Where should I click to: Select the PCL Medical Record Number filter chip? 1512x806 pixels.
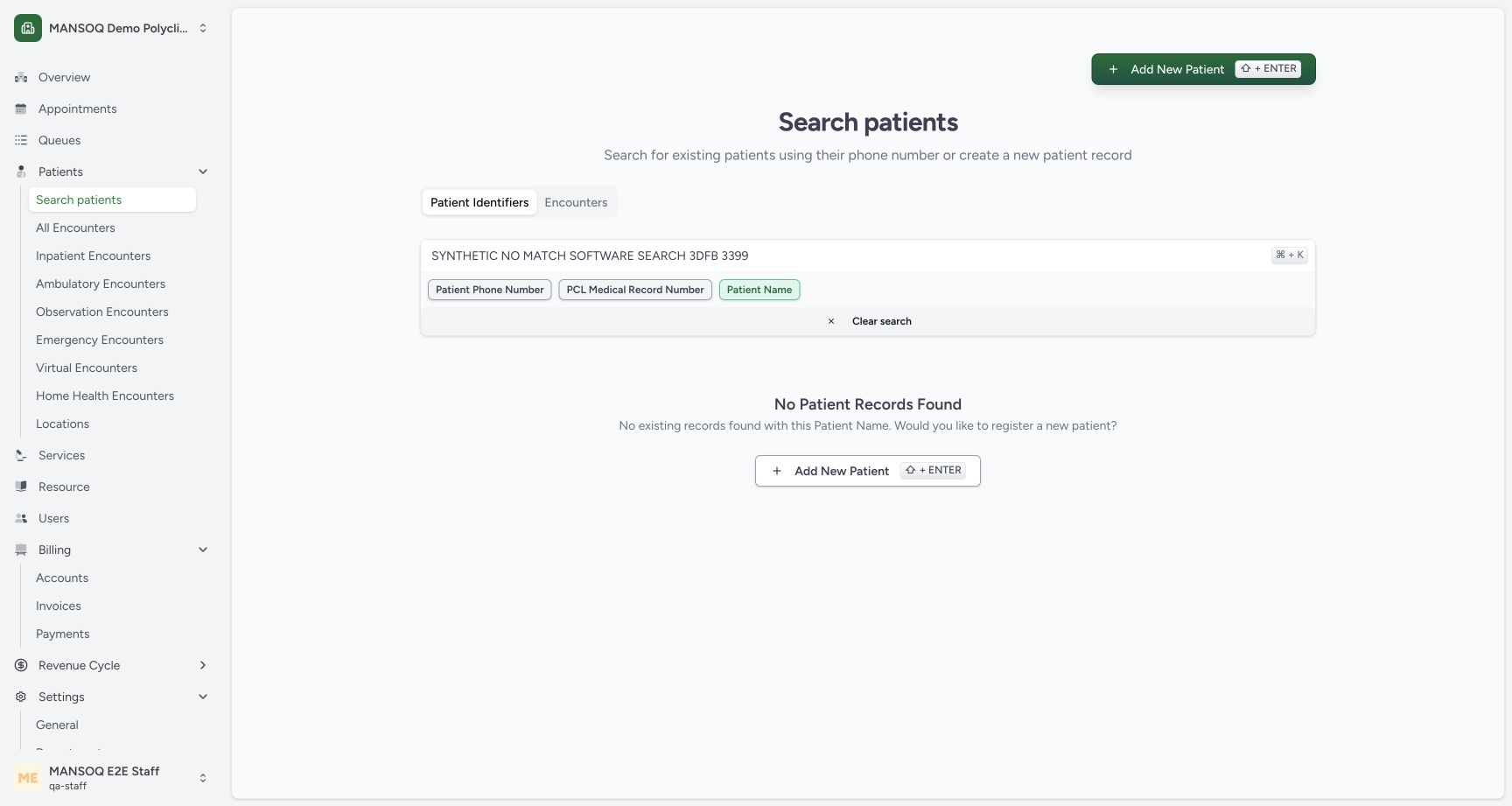[635, 290]
